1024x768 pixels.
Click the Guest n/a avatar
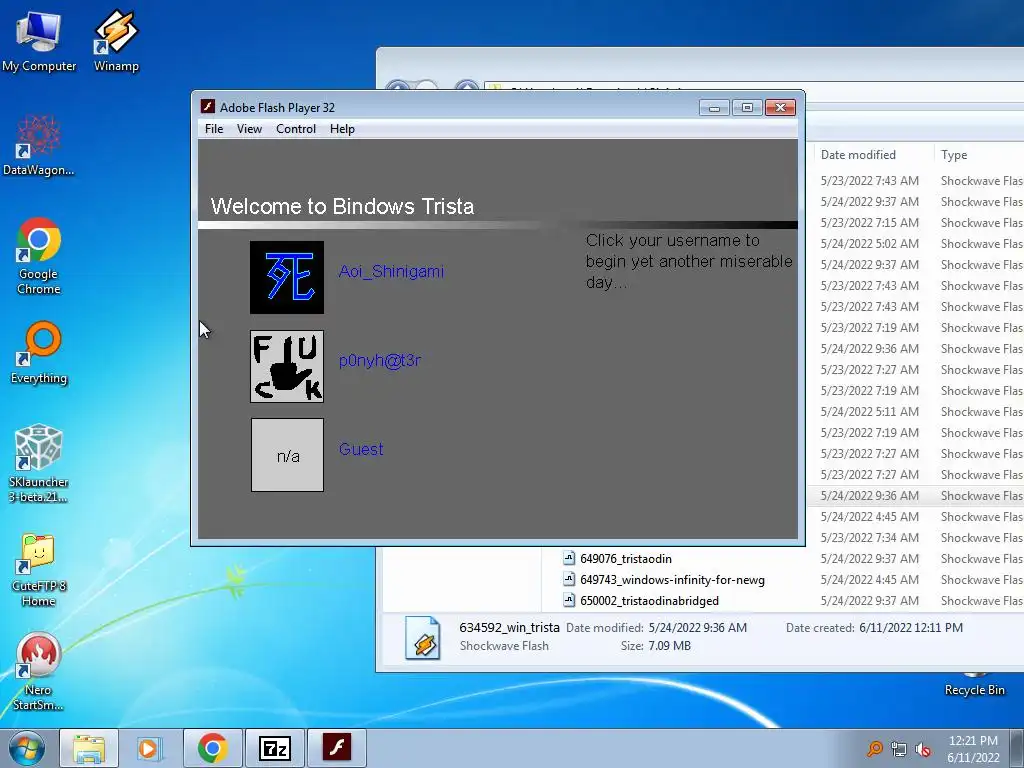tap(287, 455)
